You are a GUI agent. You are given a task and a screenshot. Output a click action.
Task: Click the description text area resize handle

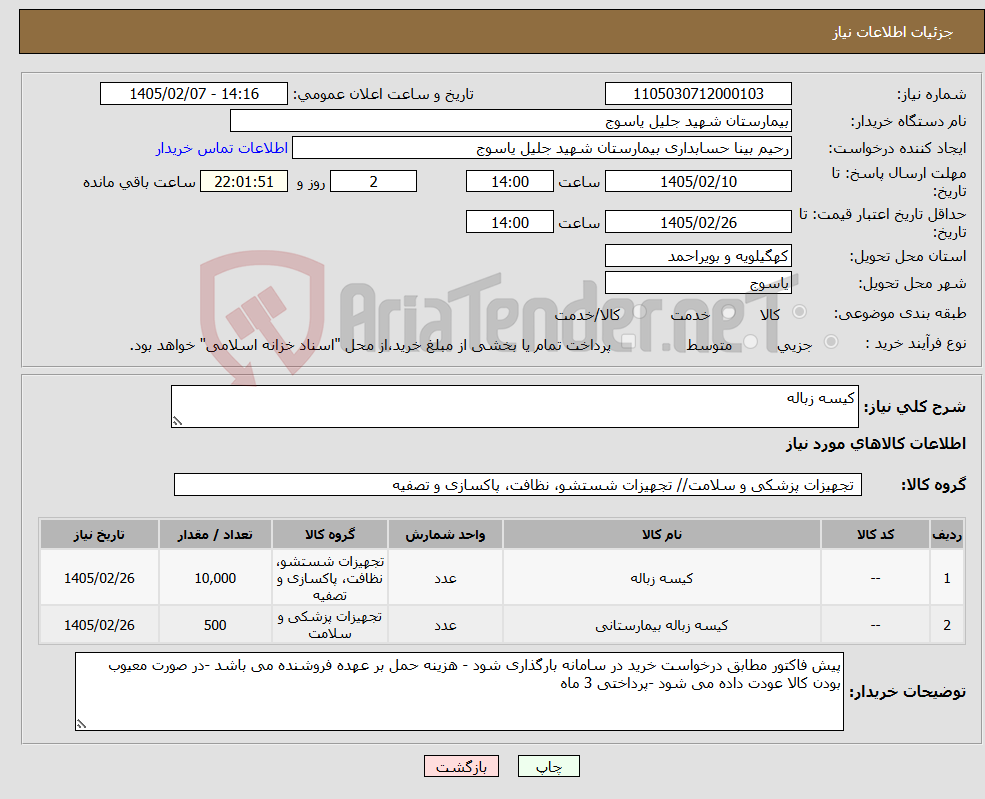(x=177, y=421)
